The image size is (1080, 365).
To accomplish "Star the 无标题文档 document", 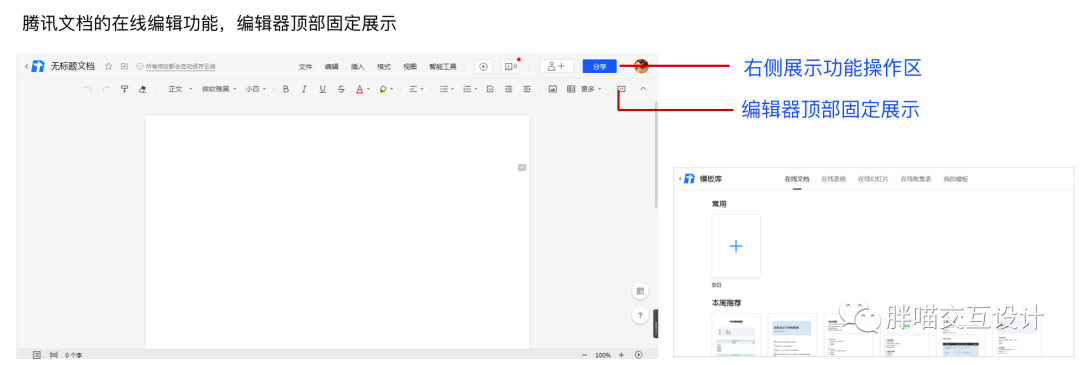I will (x=108, y=66).
